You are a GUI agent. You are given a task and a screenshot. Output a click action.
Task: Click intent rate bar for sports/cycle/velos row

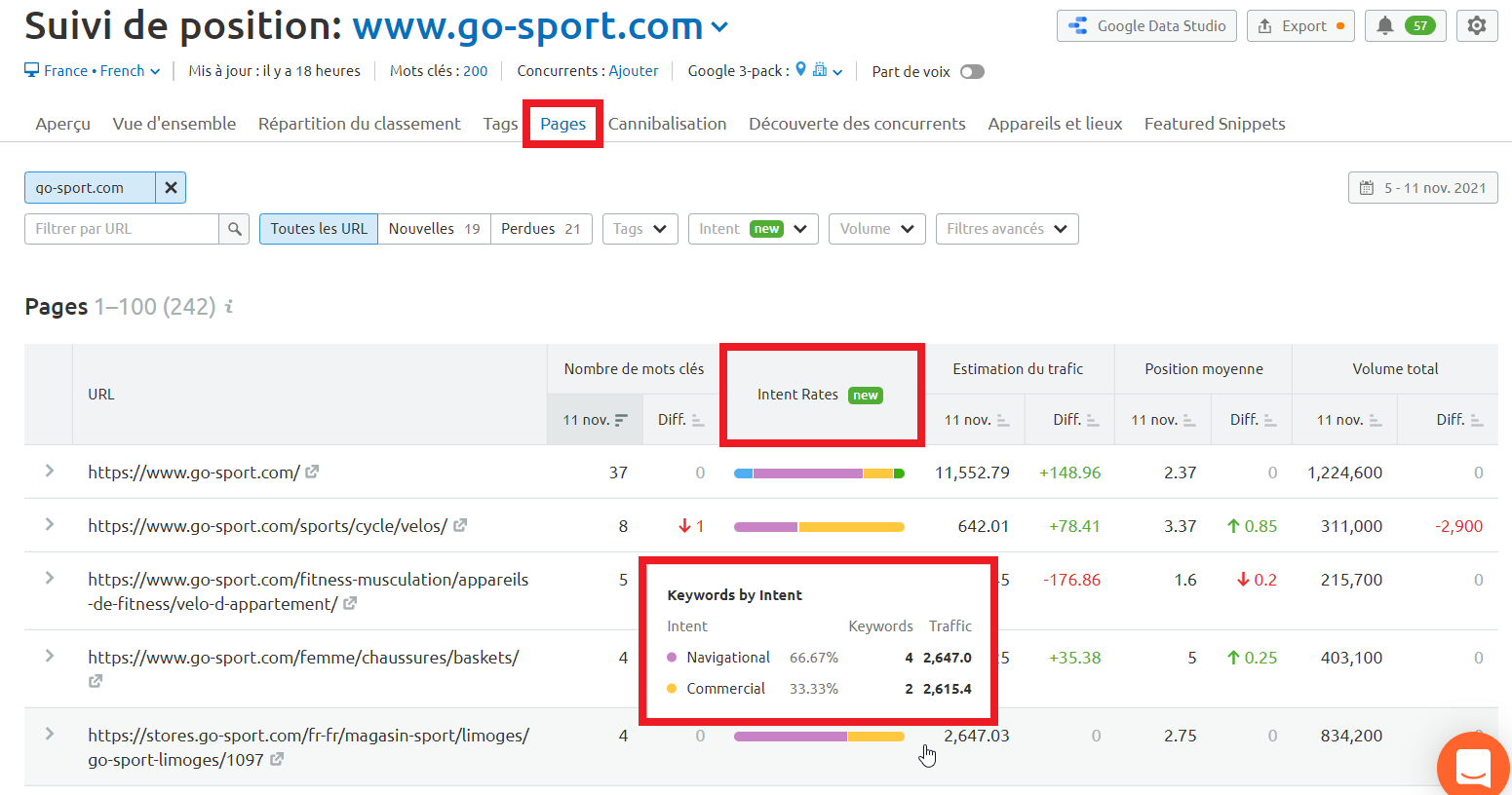click(x=819, y=527)
